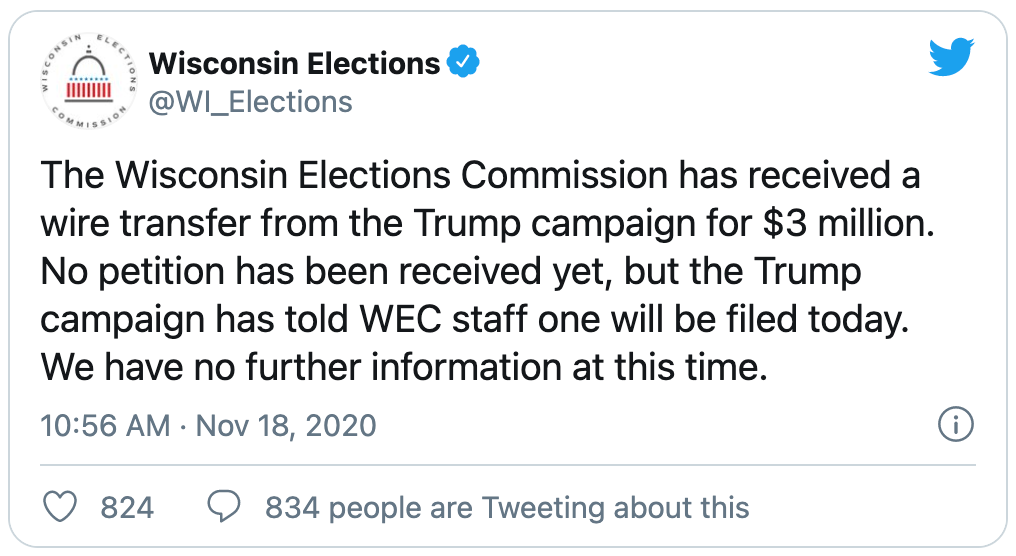Open '834 people are Tweeting about this'
Viewport: 1016px width, 556px height.
507,507
